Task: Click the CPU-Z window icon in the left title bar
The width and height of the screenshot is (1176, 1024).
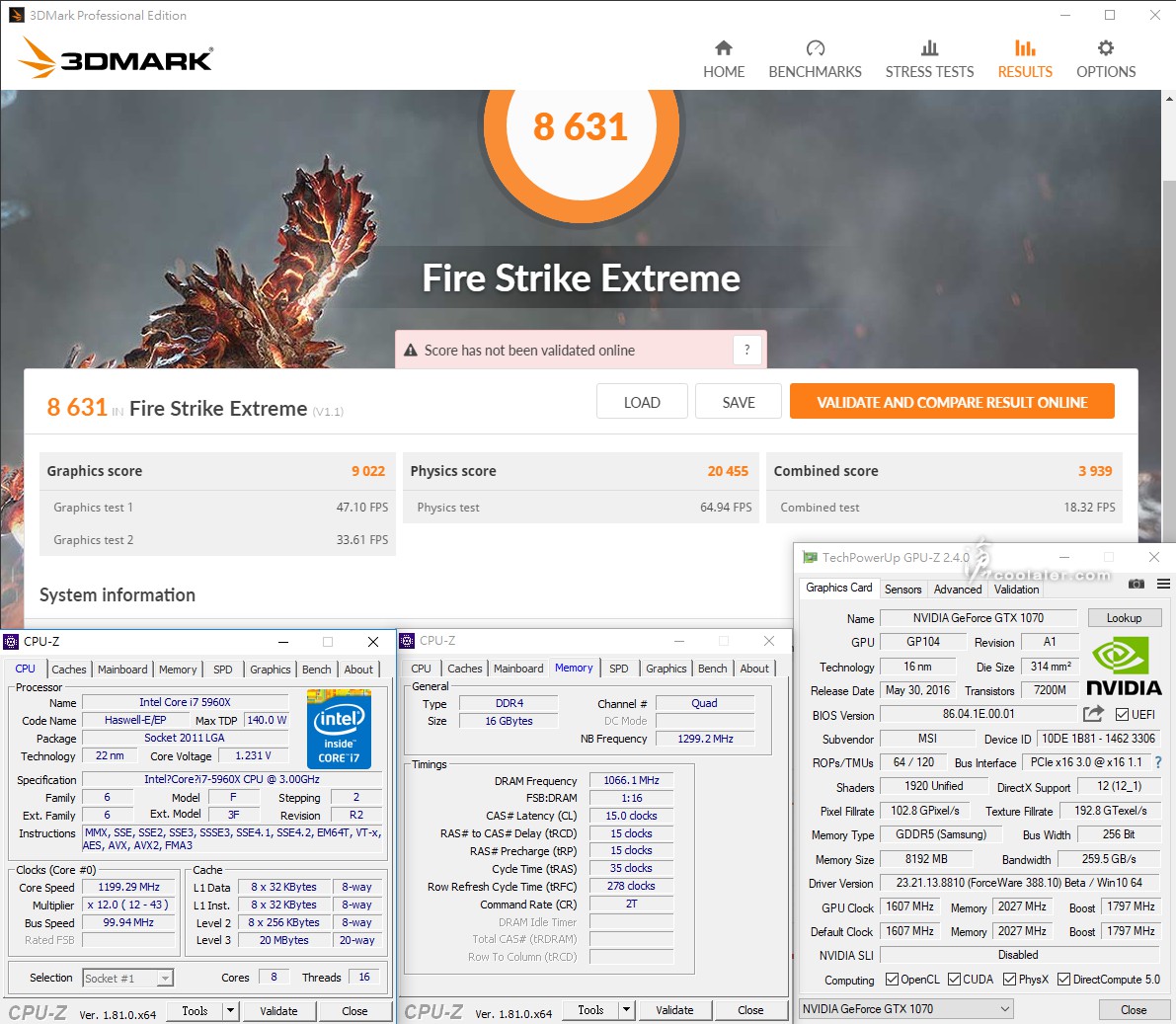Action: coord(11,642)
